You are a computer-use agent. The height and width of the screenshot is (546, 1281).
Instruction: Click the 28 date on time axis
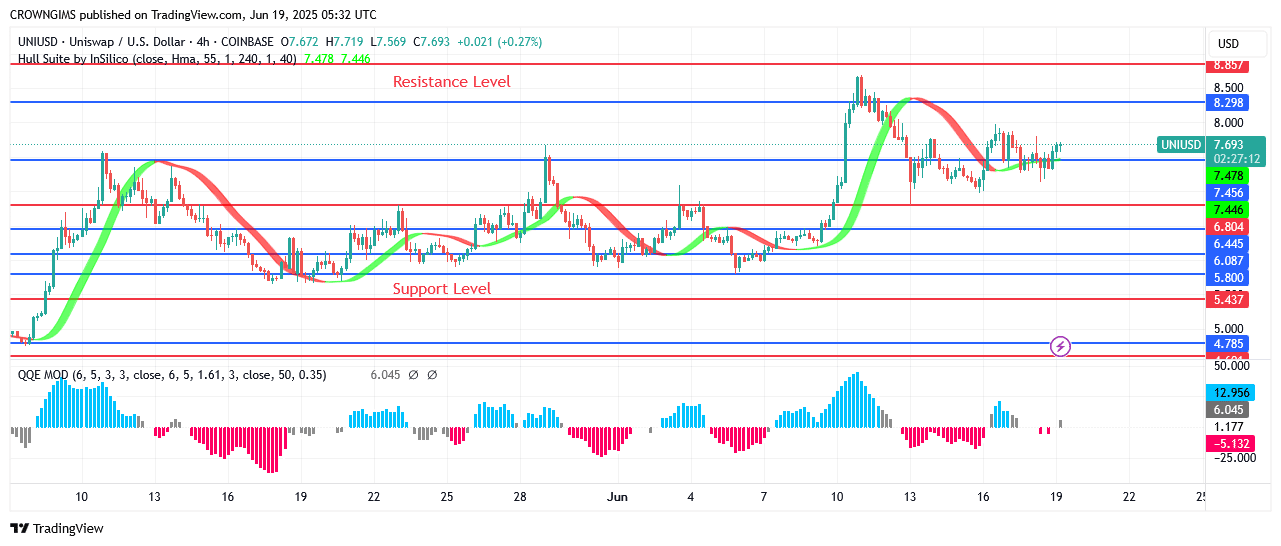point(520,497)
